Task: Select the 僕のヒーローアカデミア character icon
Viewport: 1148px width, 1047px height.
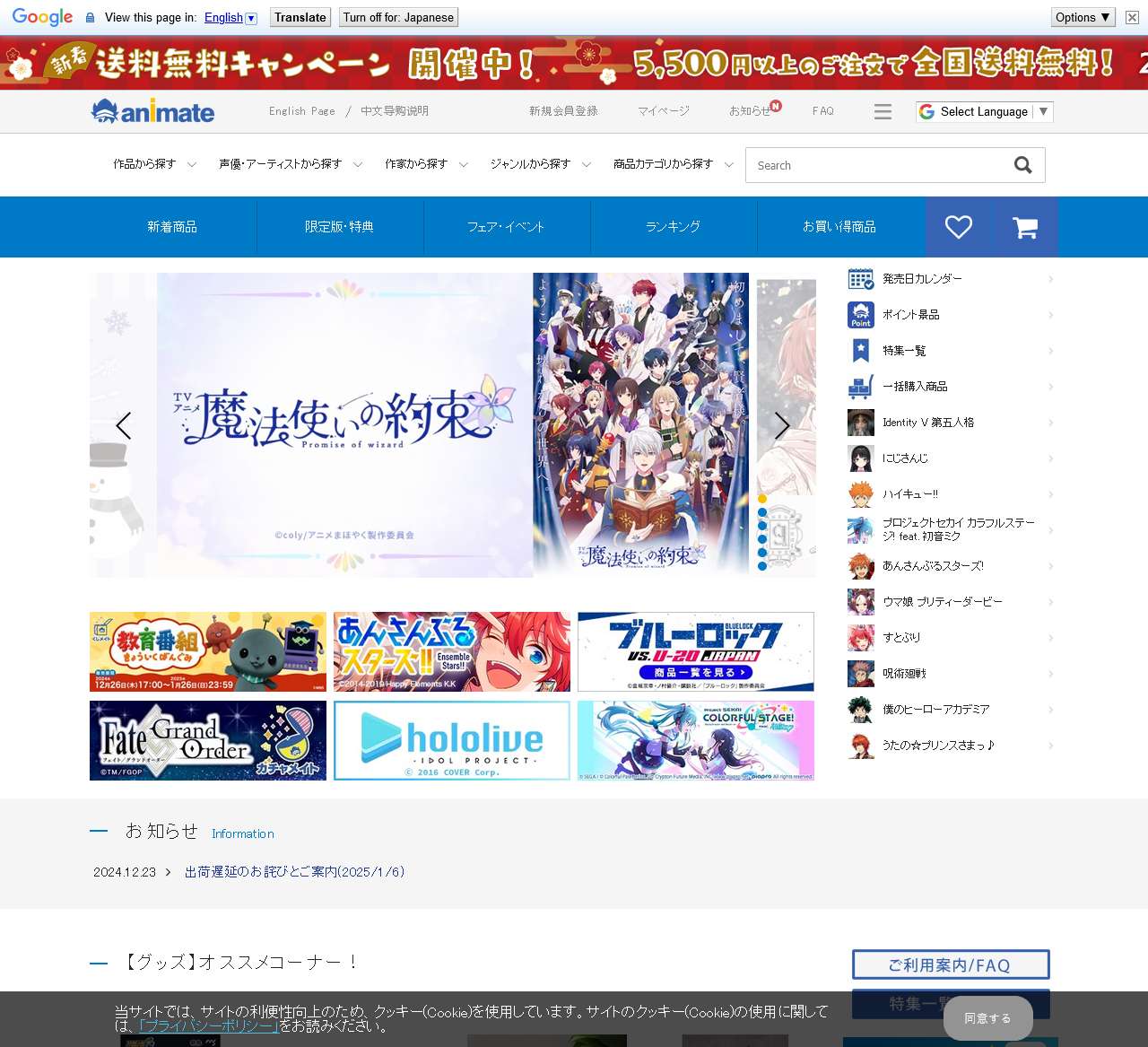Action: [x=861, y=710]
